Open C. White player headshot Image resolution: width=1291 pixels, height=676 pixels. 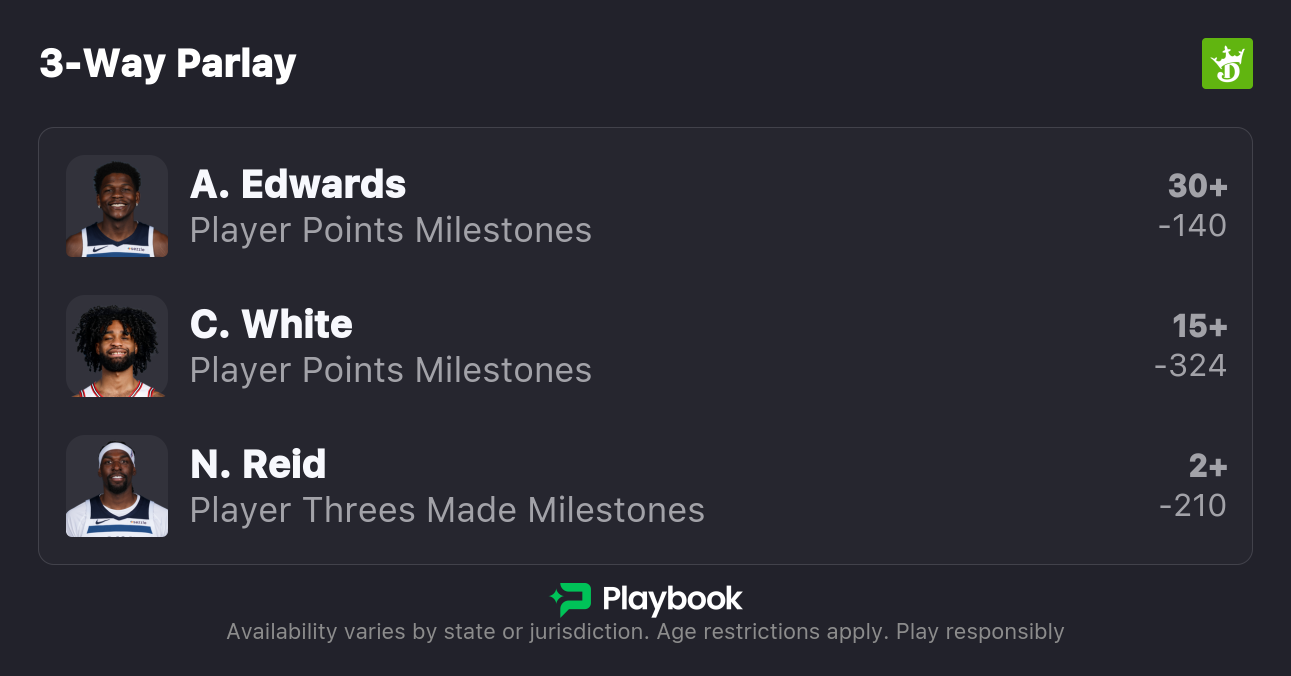(x=117, y=346)
